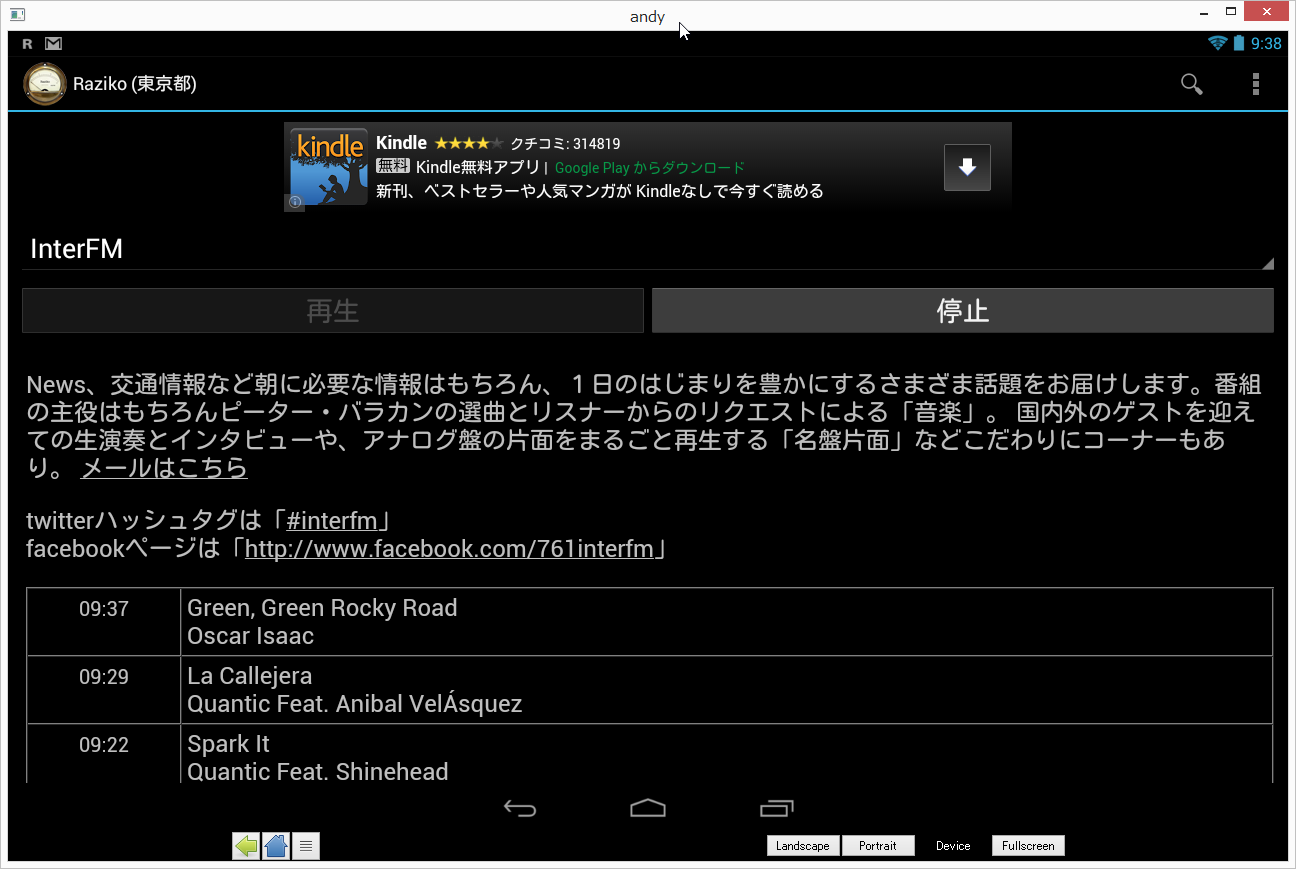Screen dimensions: 1296x869
Task: Tap the Android home navigation button
Action: (x=648, y=807)
